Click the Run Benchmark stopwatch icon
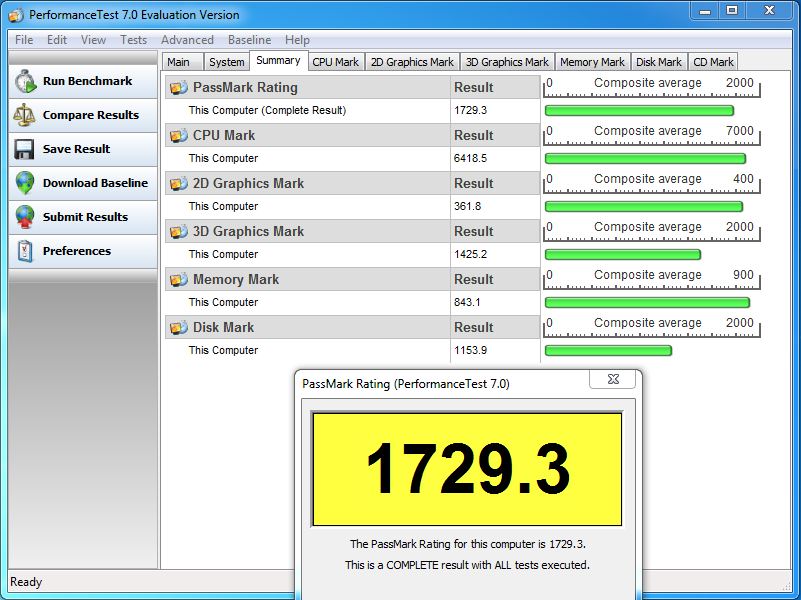 [25, 82]
